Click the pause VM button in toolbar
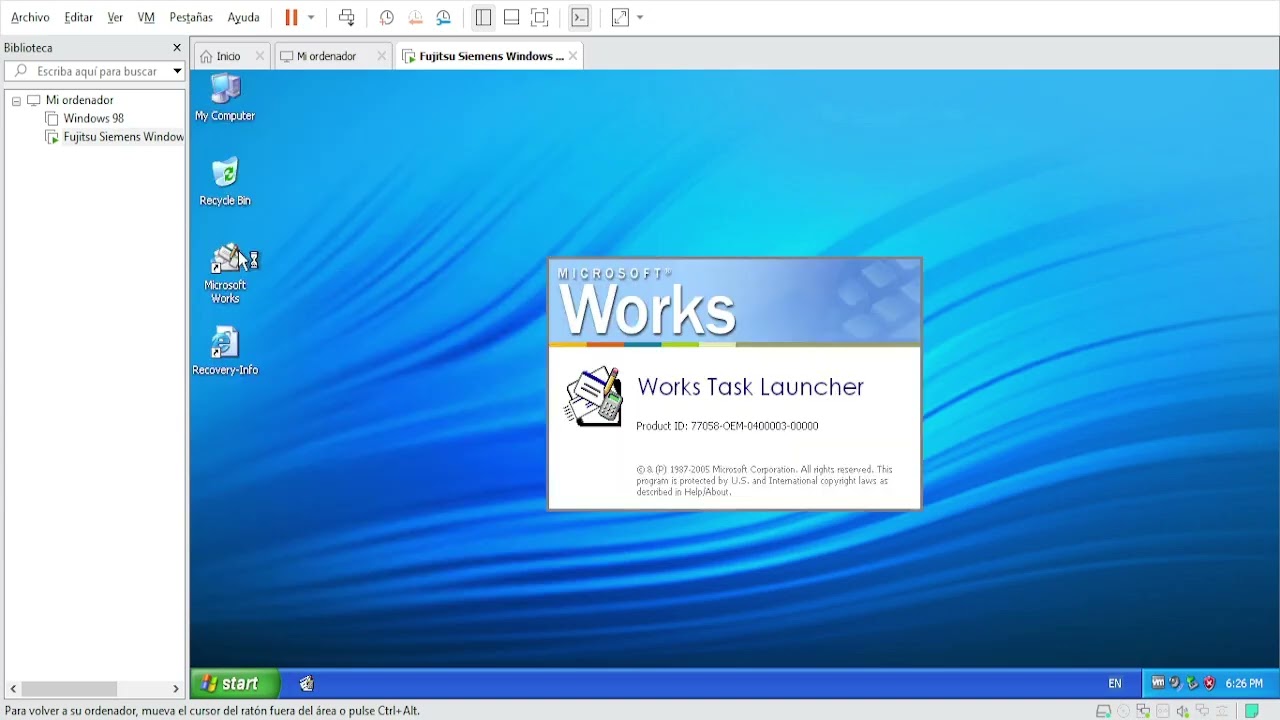This screenshot has height=720, width=1280. coord(291,17)
